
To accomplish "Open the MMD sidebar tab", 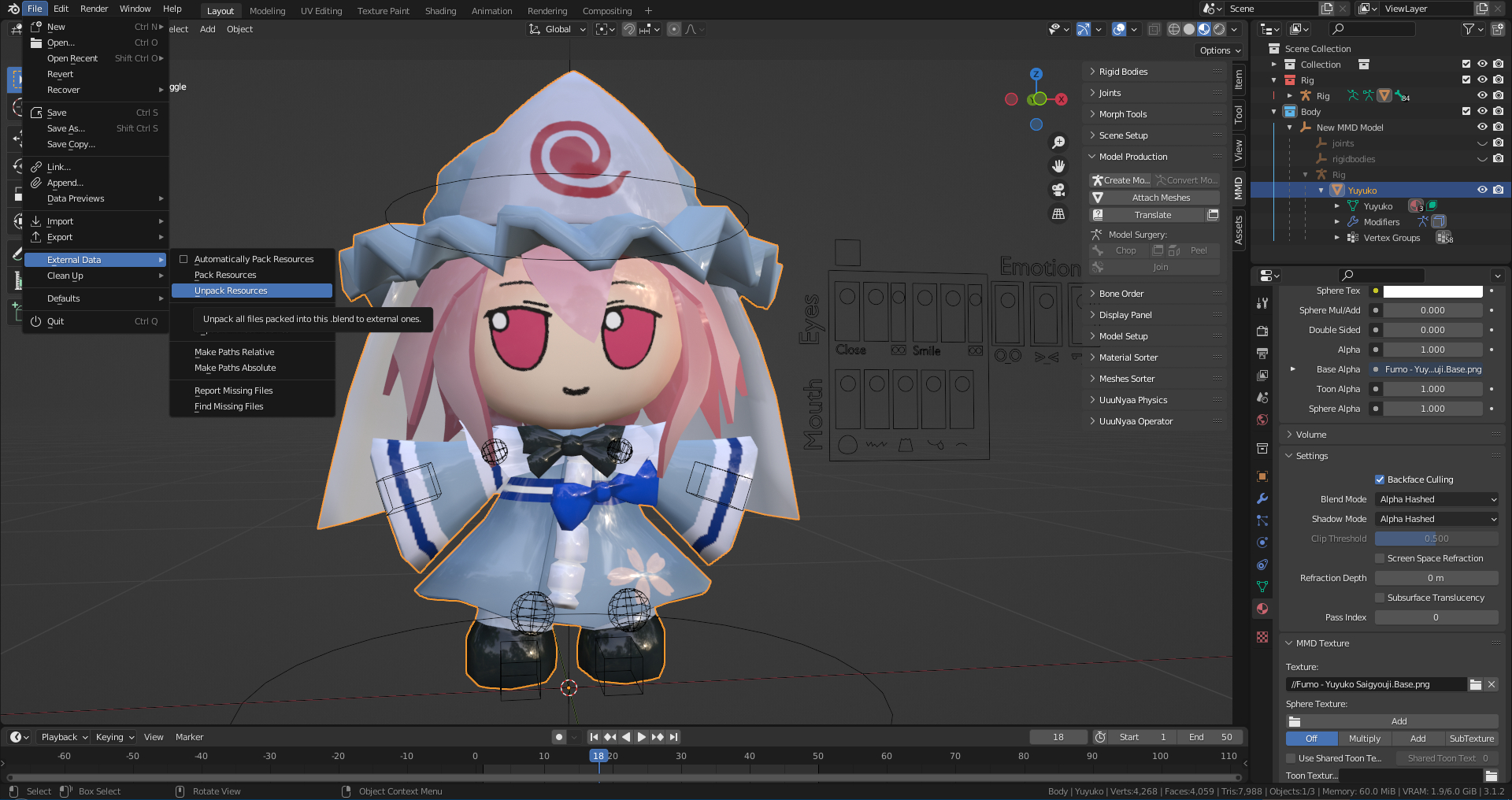I will 1239,188.
